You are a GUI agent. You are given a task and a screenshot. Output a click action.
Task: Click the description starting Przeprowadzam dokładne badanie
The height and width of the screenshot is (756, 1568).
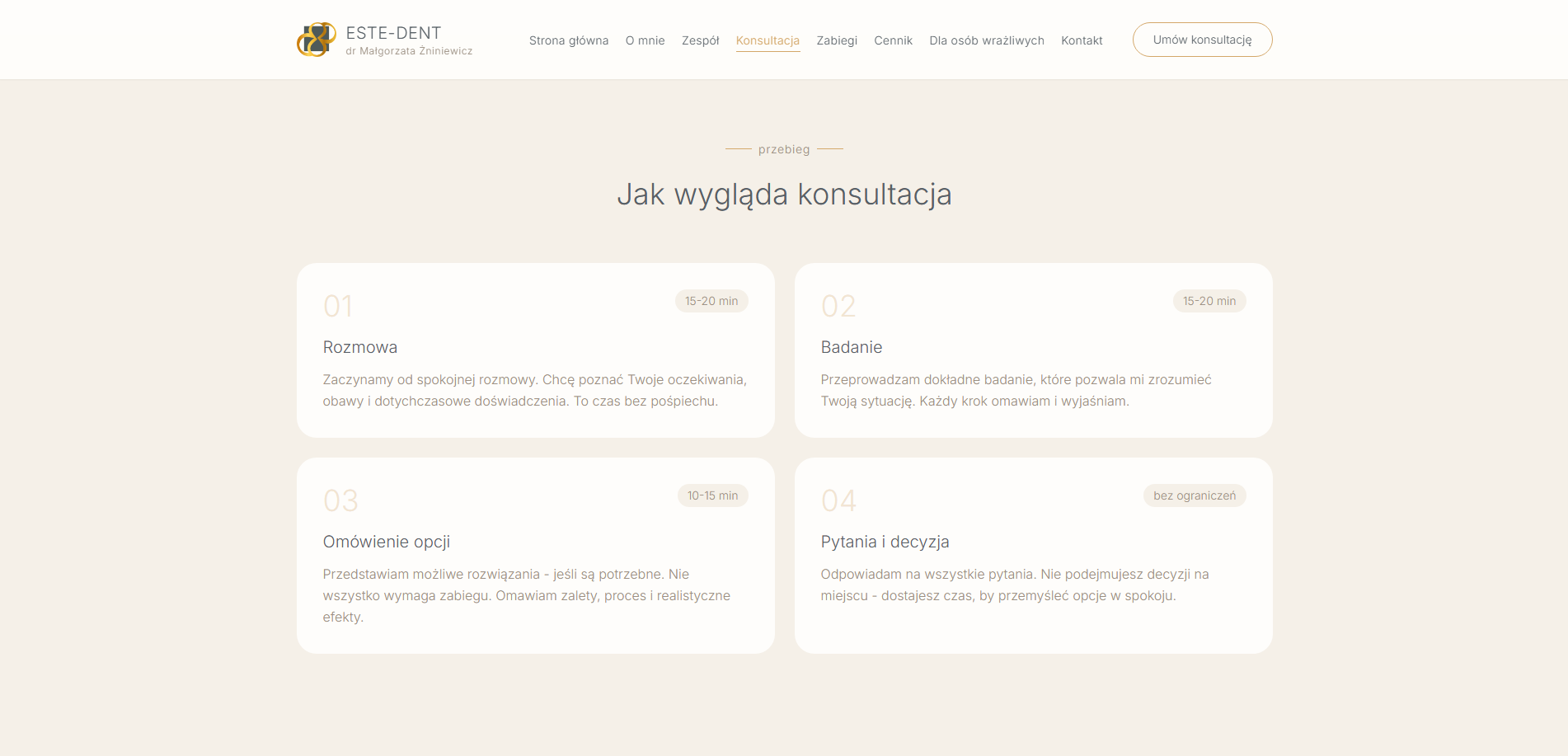(1016, 391)
